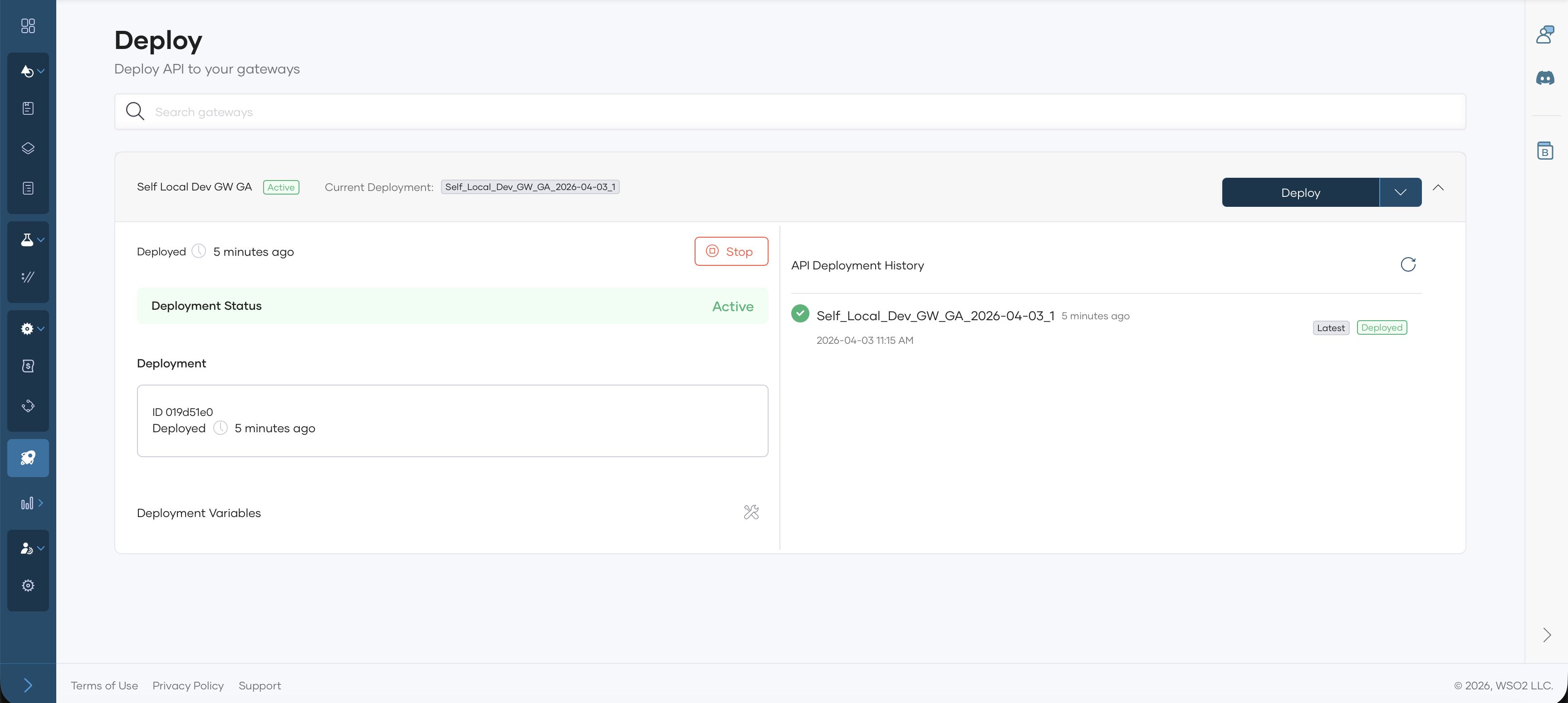
Task: Open the documentation B icon on right
Action: click(x=1545, y=150)
